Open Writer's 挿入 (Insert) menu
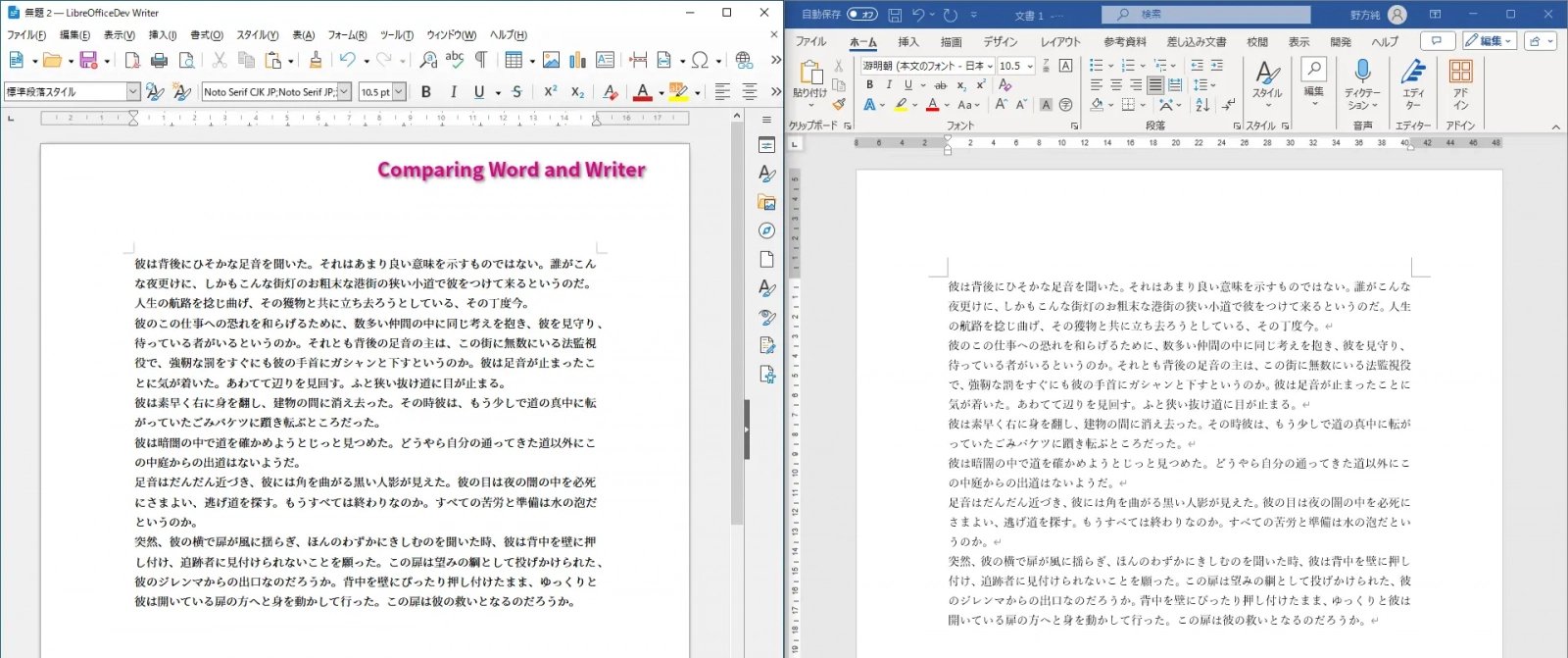This screenshot has width=1568, height=658. [x=163, y=35]
